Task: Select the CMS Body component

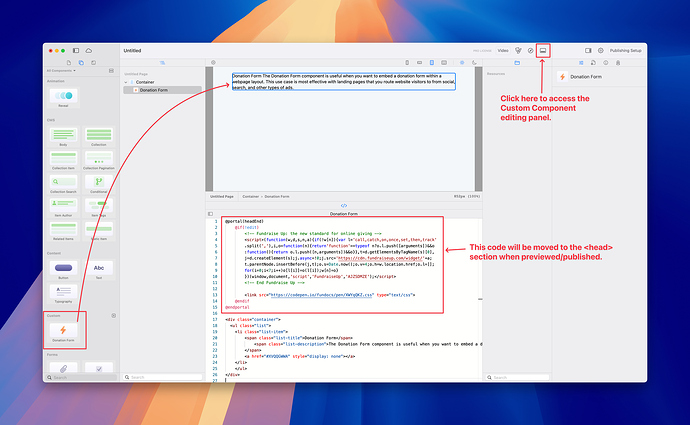Action: [x=63, y=136]
